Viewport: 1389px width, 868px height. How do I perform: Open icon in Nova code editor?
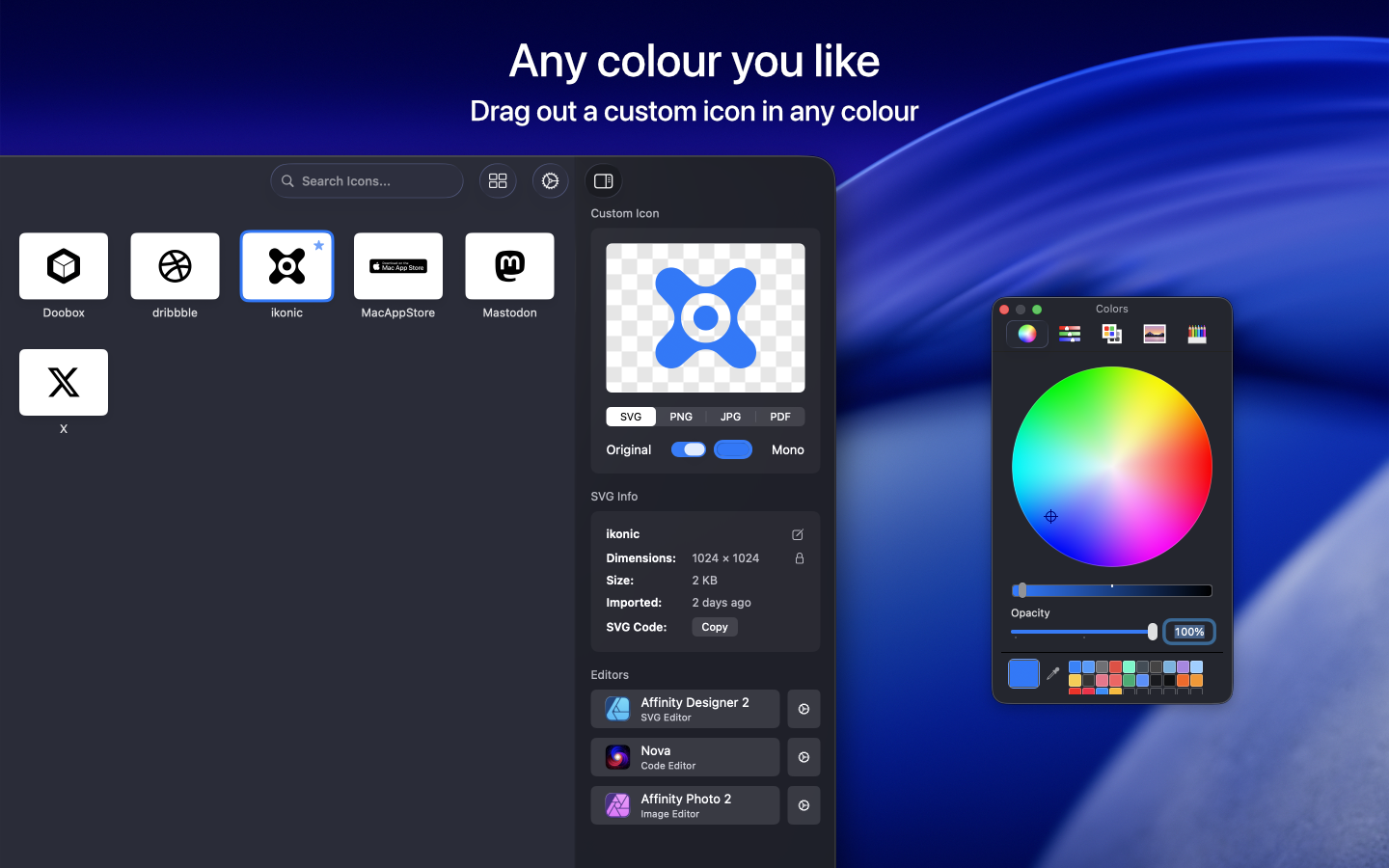pyautogui.click(x=685, y=757)
